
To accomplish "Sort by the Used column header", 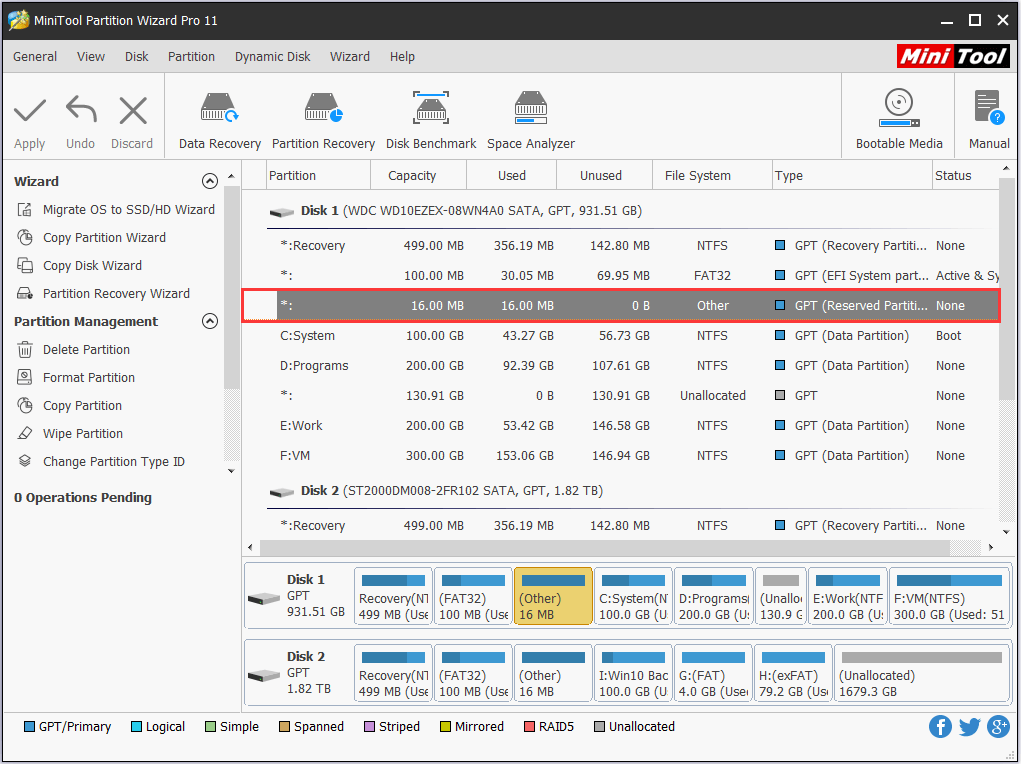I will click(x=512, y=175).
